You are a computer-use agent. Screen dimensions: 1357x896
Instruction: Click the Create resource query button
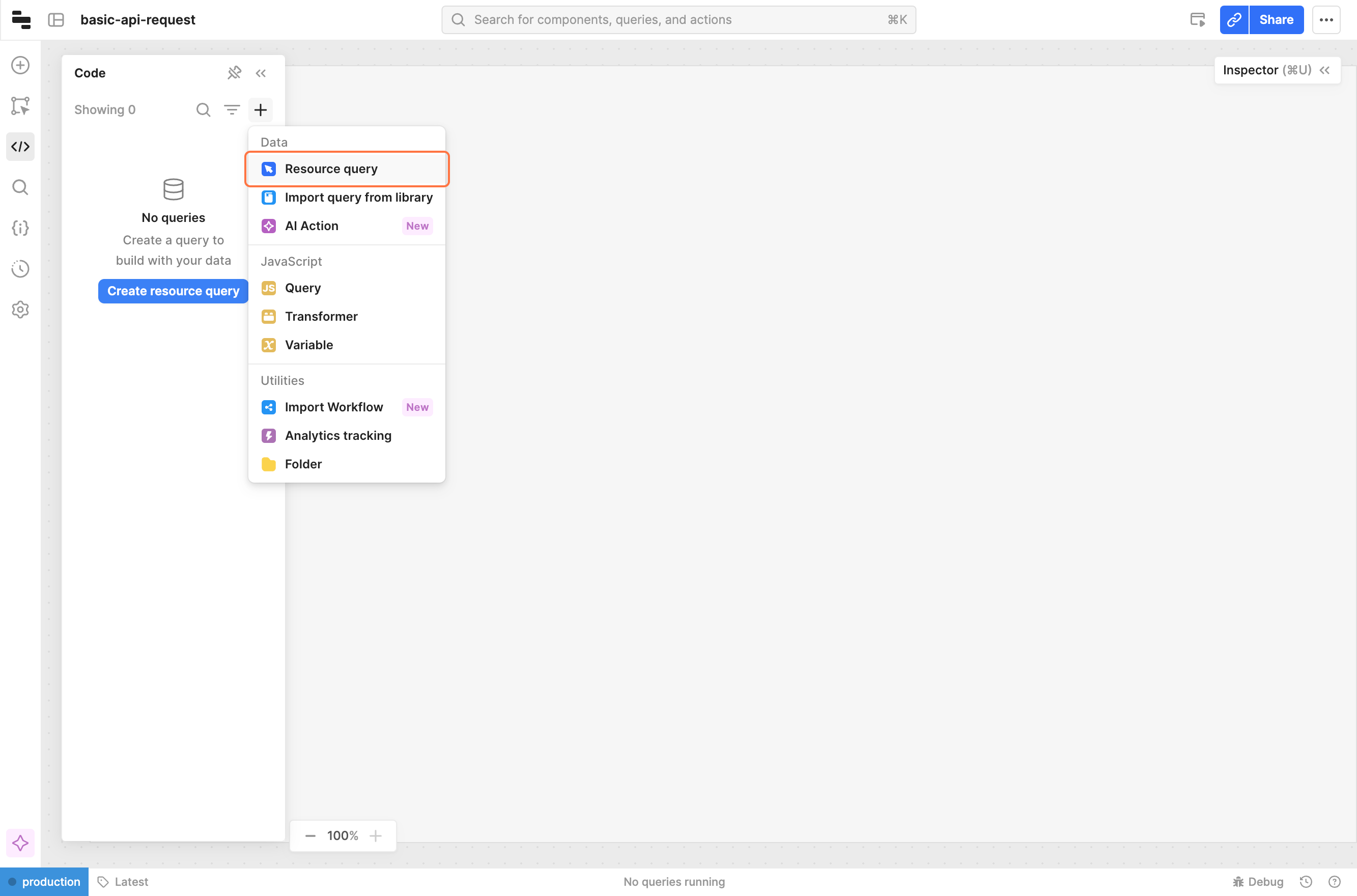173,291
